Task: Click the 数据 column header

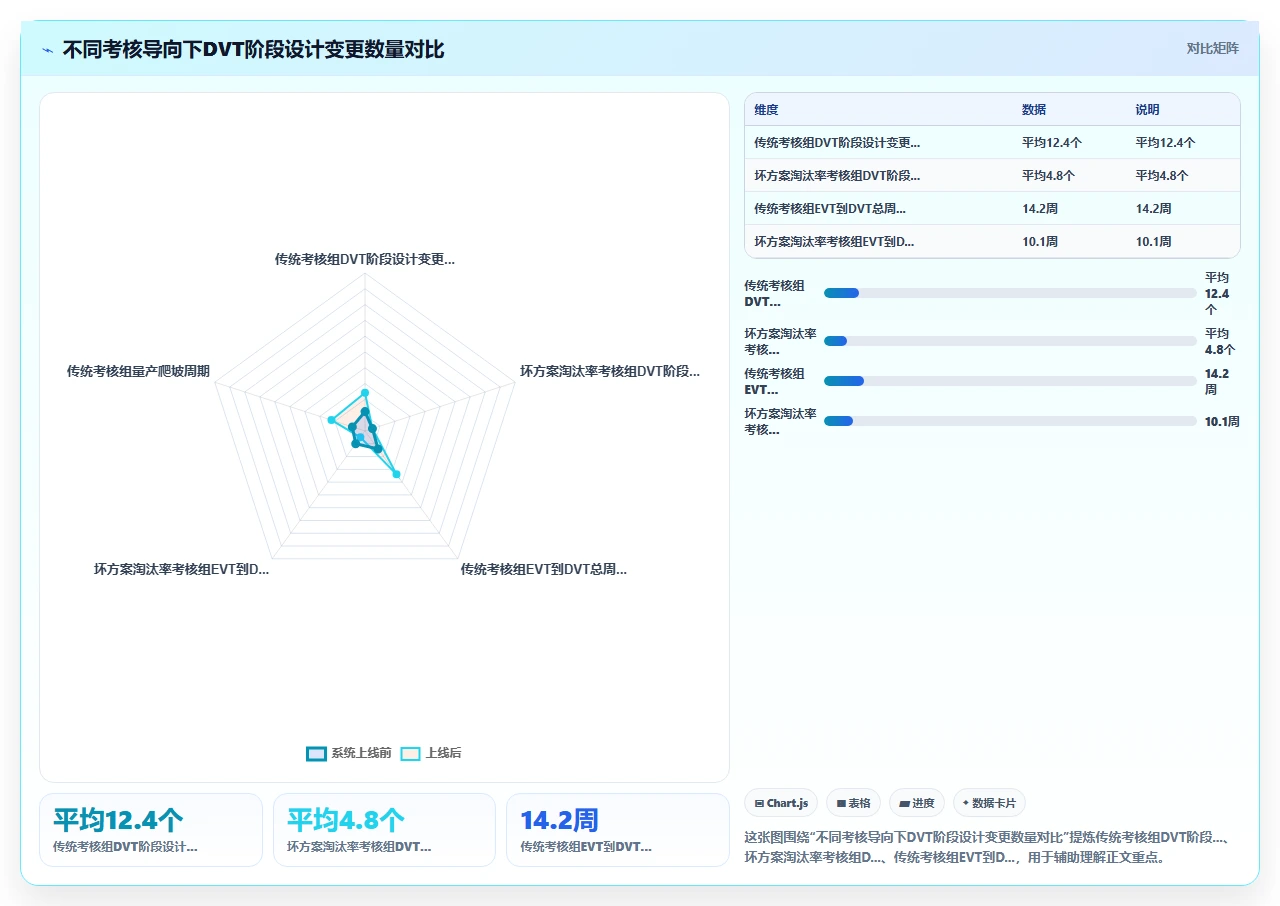Action: coord(1034,110)
